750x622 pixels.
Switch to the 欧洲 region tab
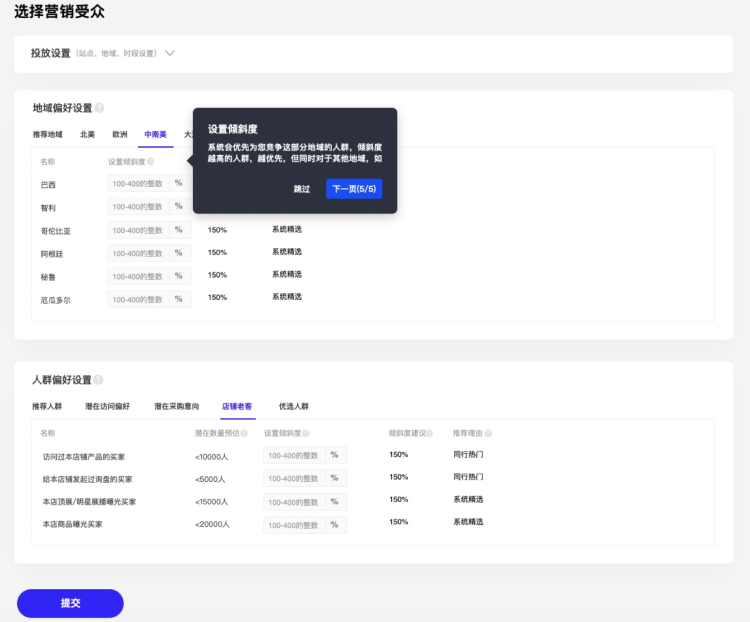[120, 134]
